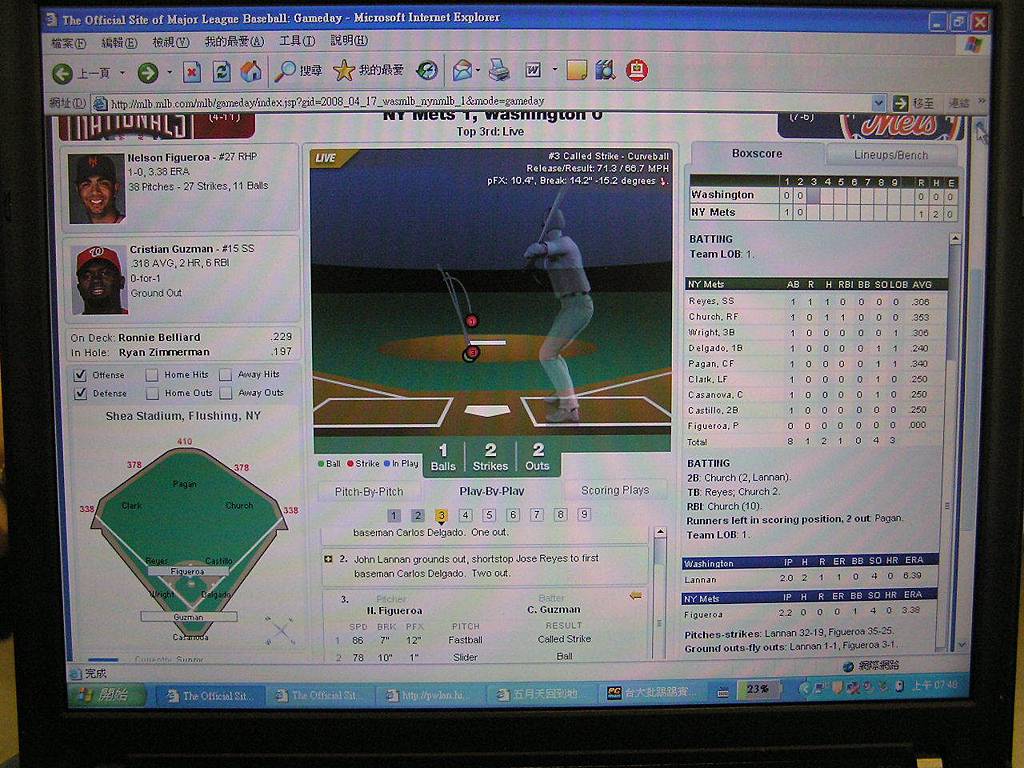Select the Play-By-Play tab
The image size is (1024, 768).
[492, 491]
